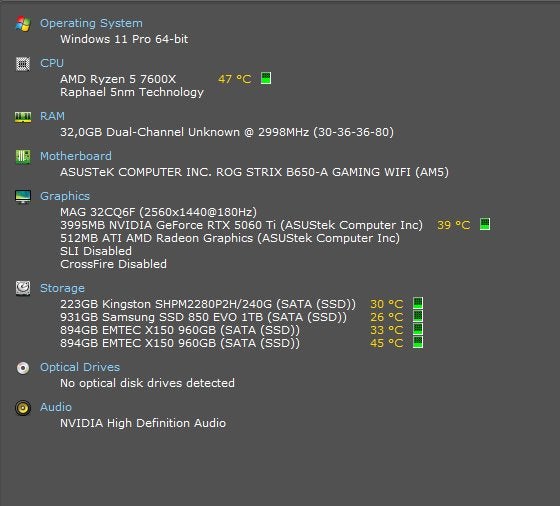Click the CPU chip icon
This screenshot has height=506, width=560.
[23, 64]
